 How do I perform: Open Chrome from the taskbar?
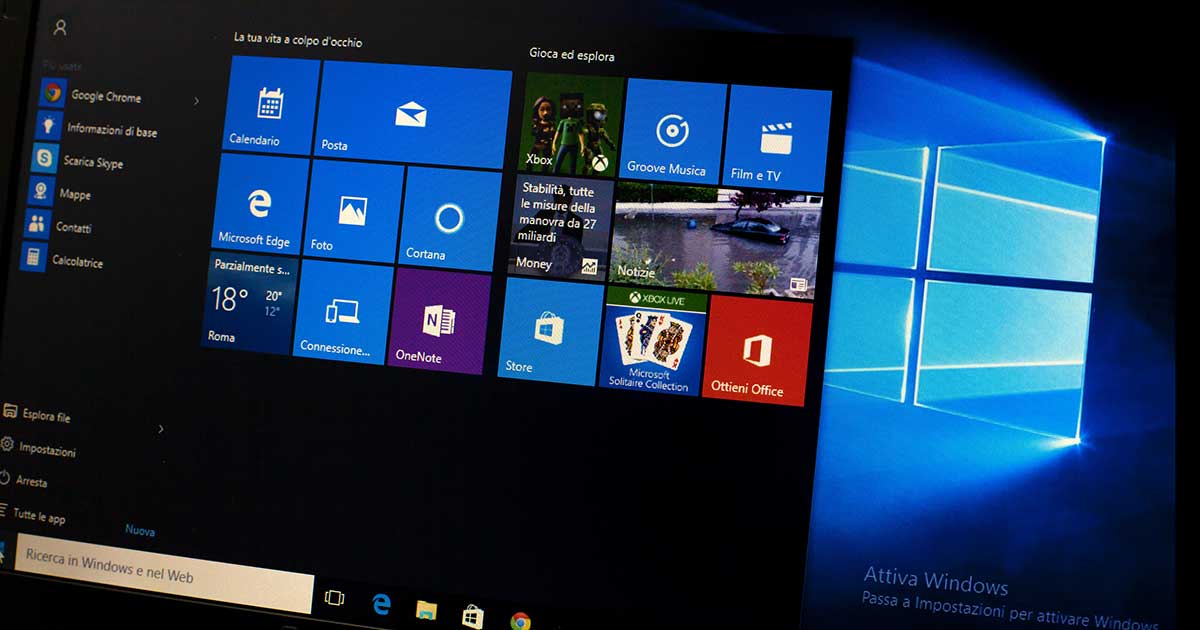click(x=520, y=621)
